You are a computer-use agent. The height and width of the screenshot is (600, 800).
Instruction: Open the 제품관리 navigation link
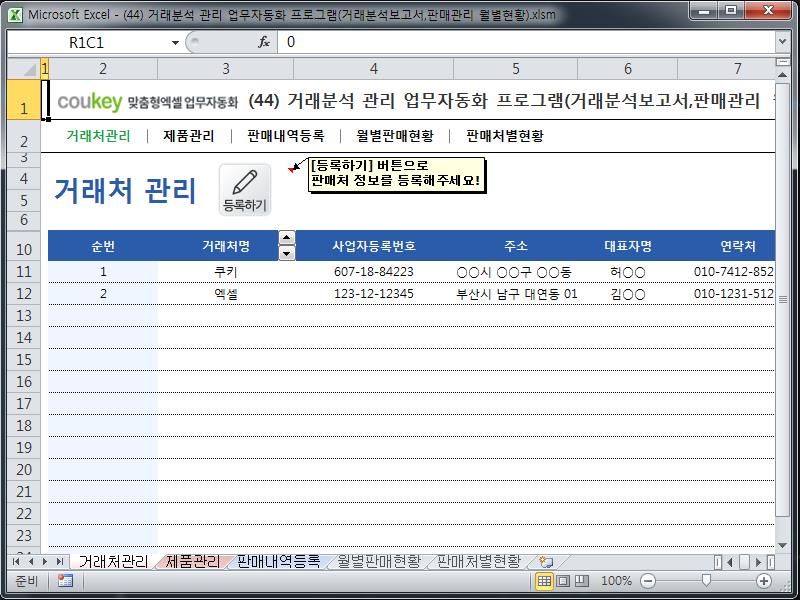(189, 136)
